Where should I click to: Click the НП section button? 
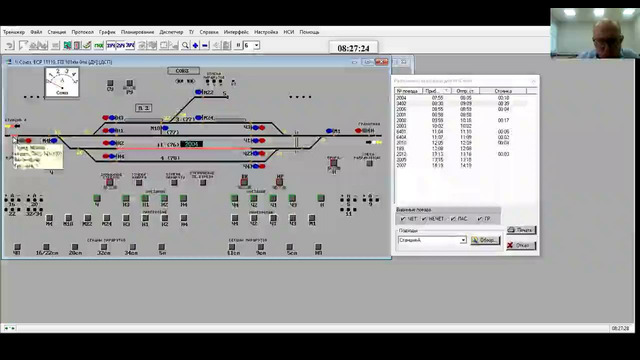318,247
